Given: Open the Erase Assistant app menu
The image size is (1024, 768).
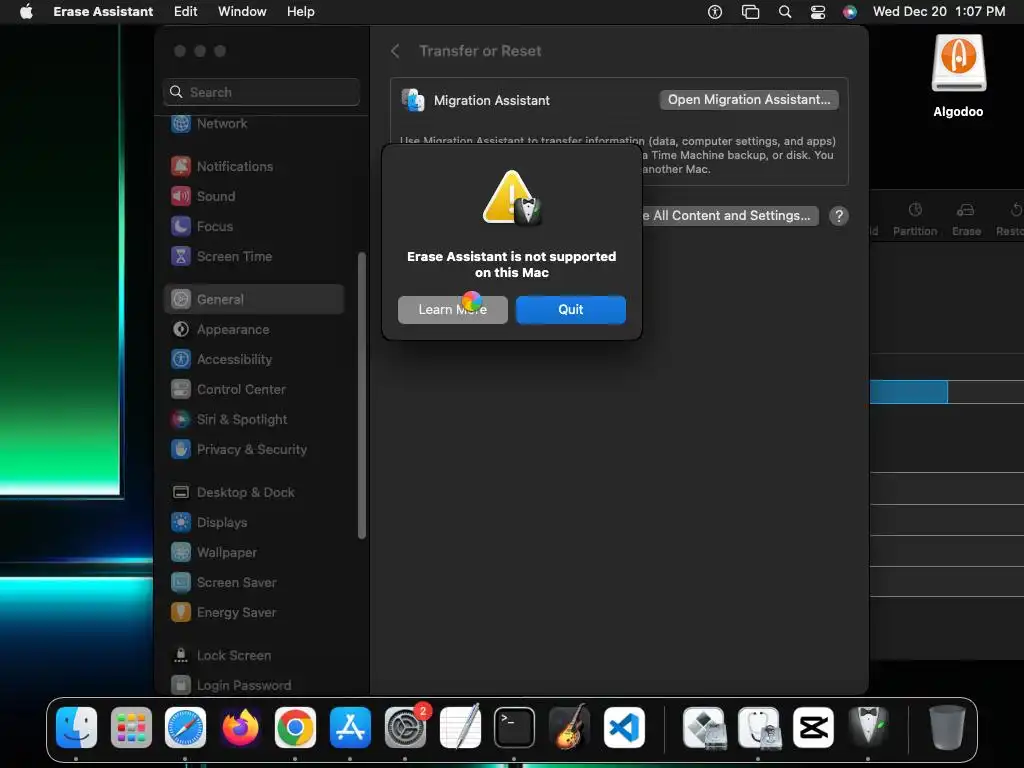Looking at the screenshot, I should pos(103,12).
